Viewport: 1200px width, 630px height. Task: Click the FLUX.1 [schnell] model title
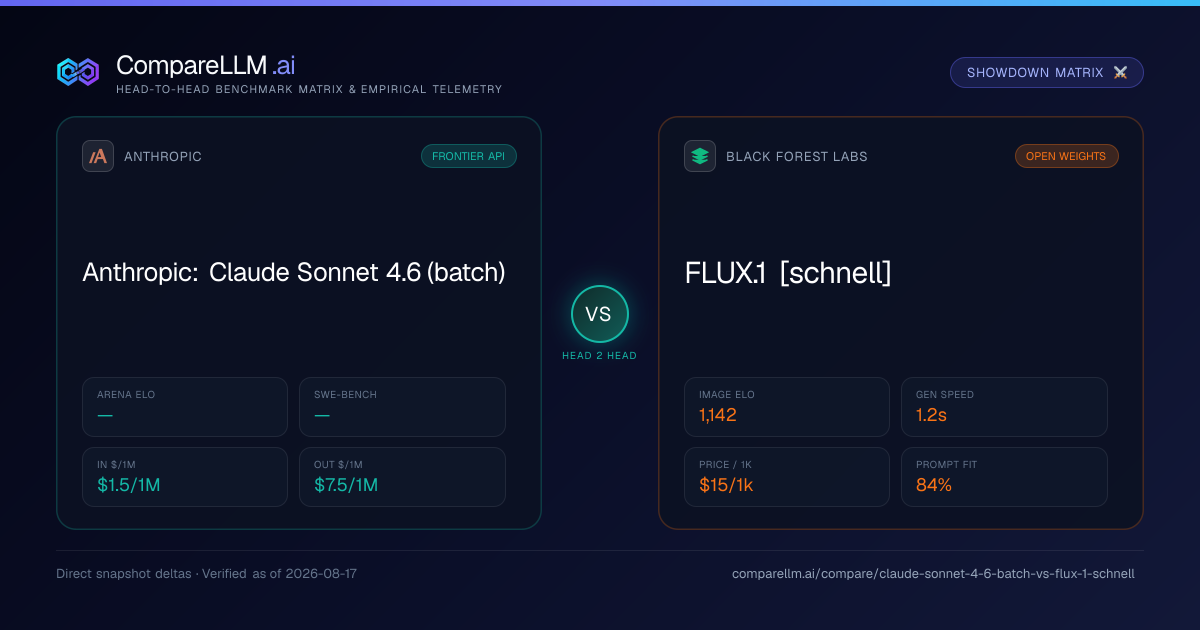tap(788, 273)
